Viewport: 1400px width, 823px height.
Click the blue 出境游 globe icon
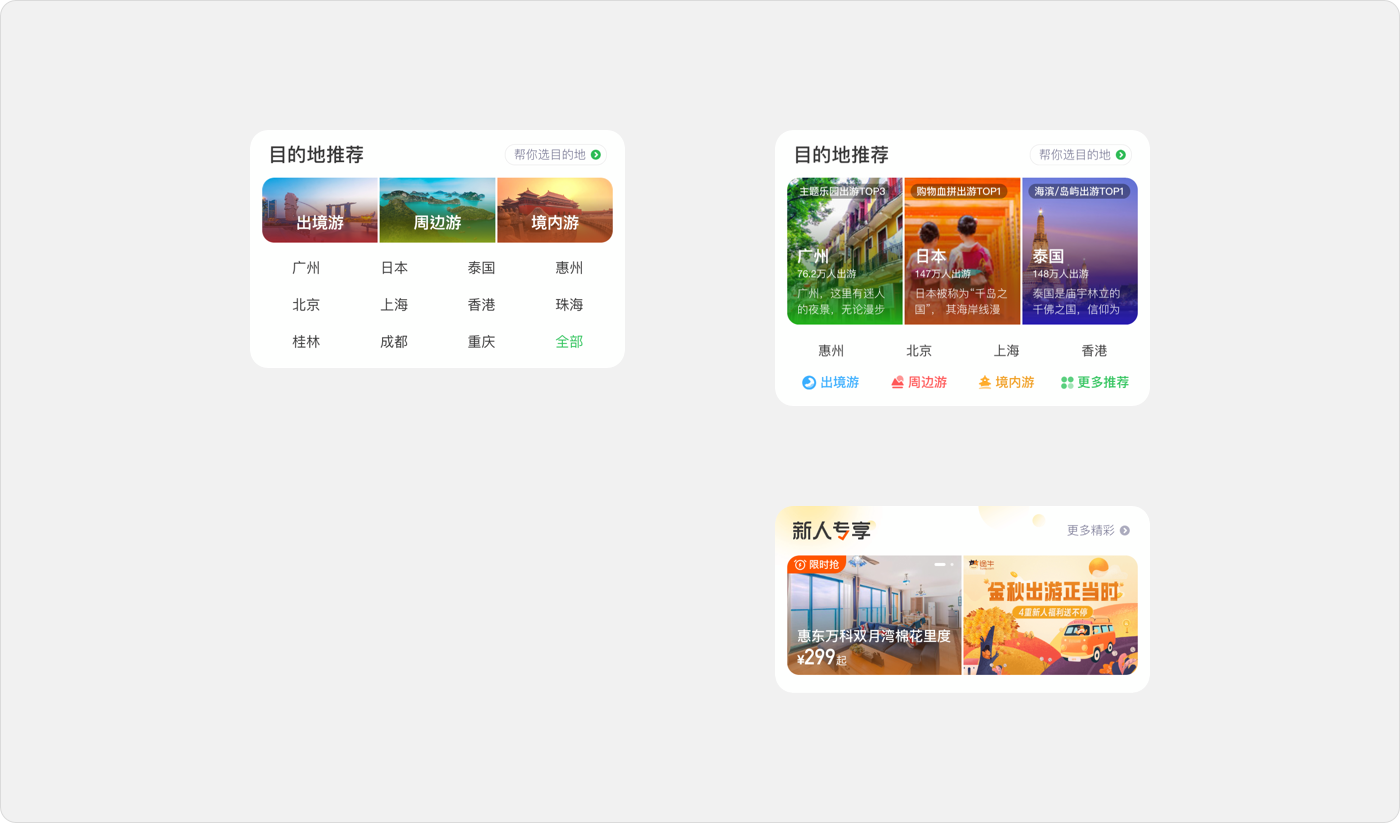tap(809, 382)
